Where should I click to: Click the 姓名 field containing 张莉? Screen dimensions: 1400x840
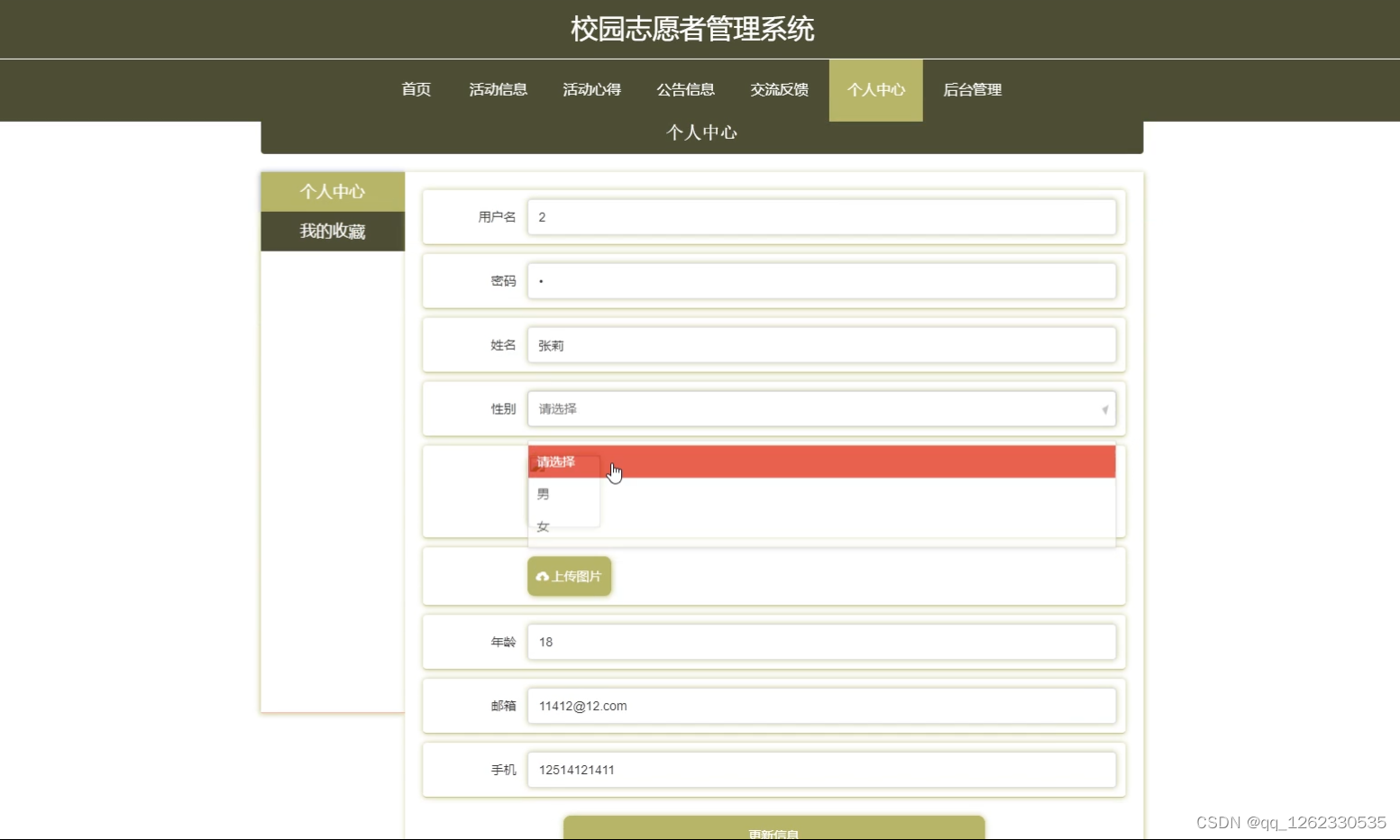pos(821,345)
